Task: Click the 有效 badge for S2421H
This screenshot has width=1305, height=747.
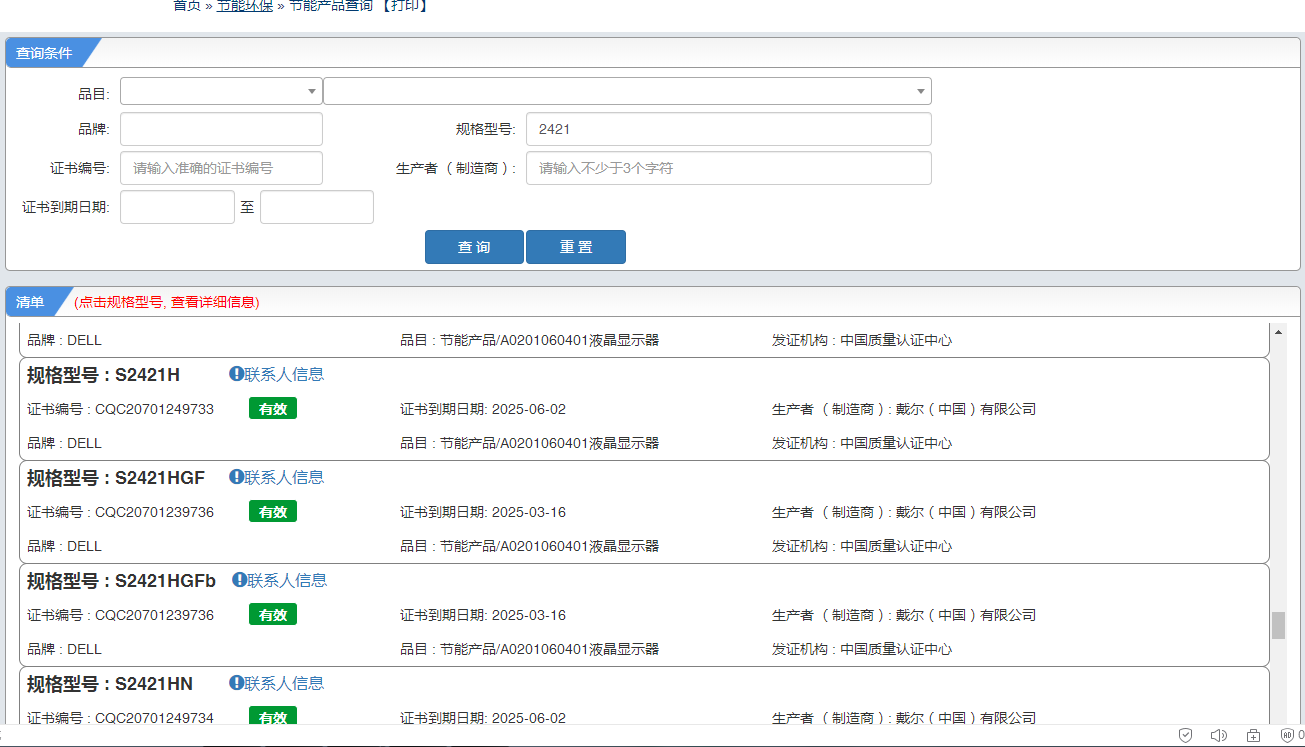Action: coord(273,409)
